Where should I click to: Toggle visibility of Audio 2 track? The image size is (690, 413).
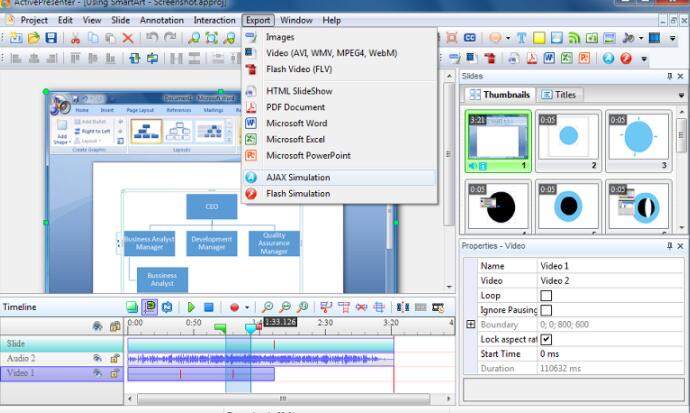click(97, 358)
